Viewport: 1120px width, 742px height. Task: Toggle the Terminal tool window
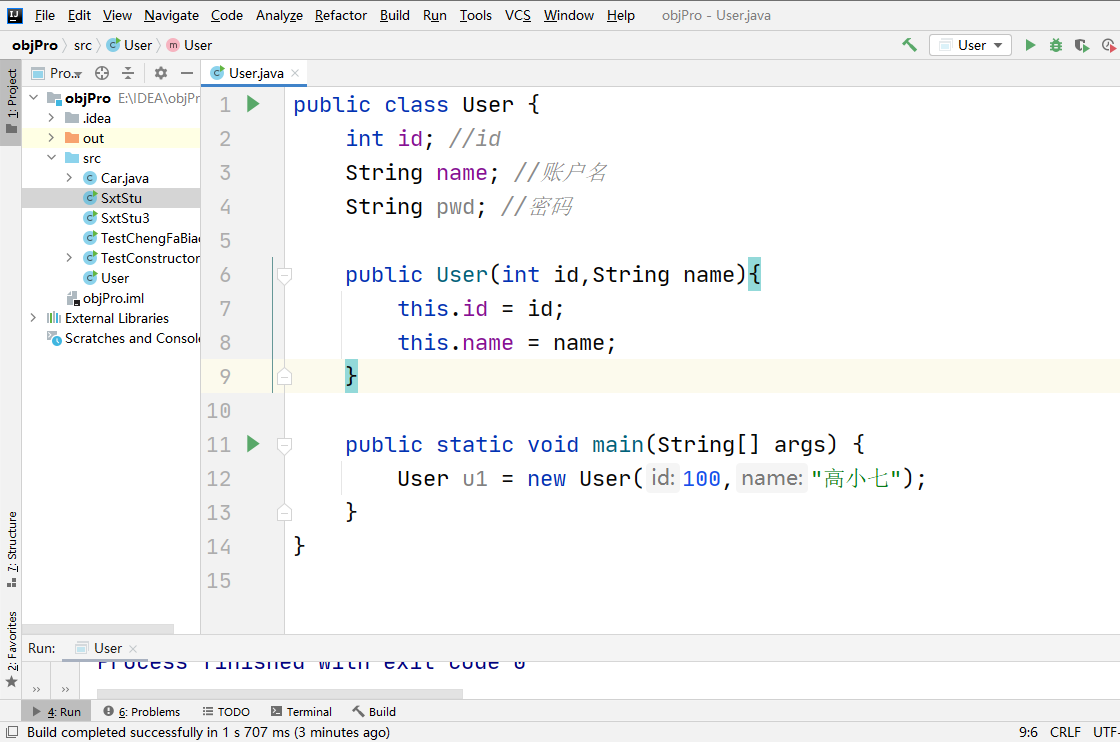(x=301, y=711)
